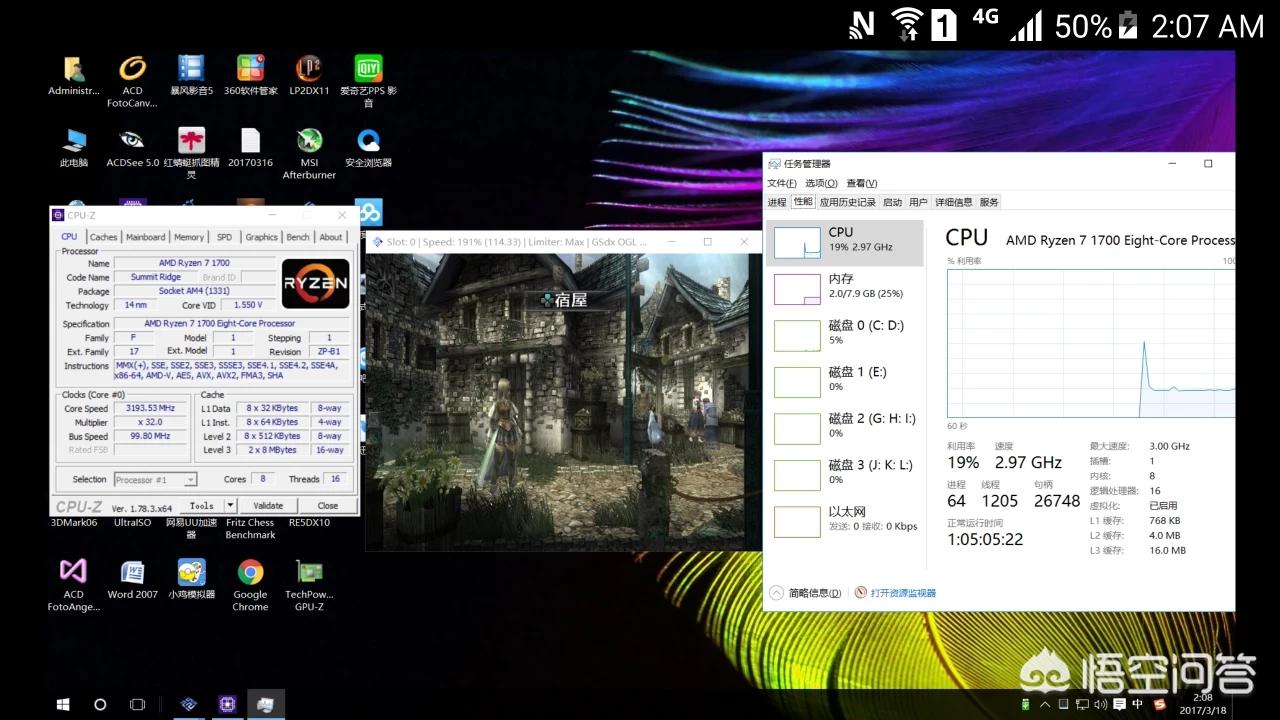This screenshot has width=1280, height=720.
Task: Select 磁盘 0 (C: D:) in the sidebar
Action: [845, 333]
